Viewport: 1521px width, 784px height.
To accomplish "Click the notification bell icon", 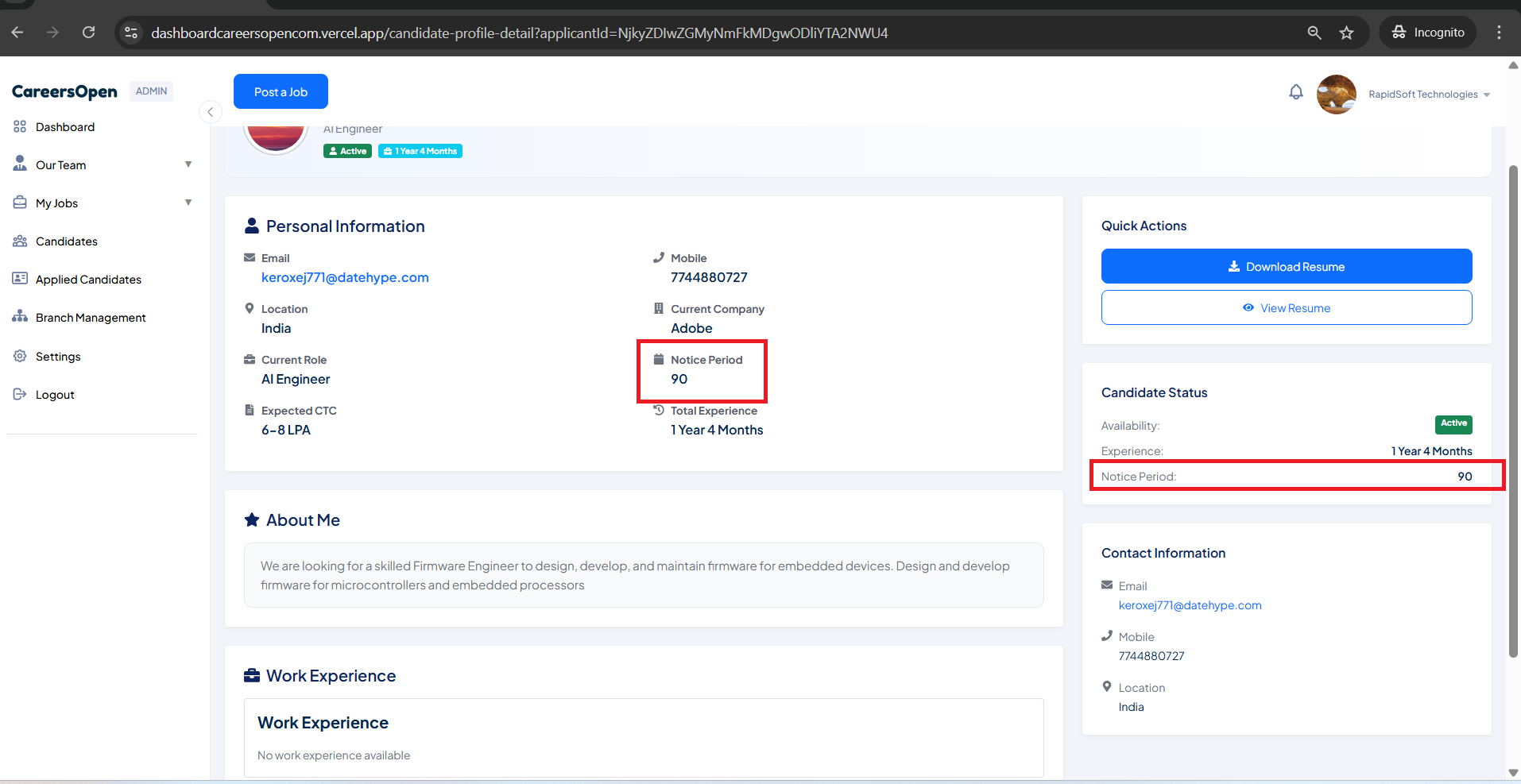I will (1295, 92).
